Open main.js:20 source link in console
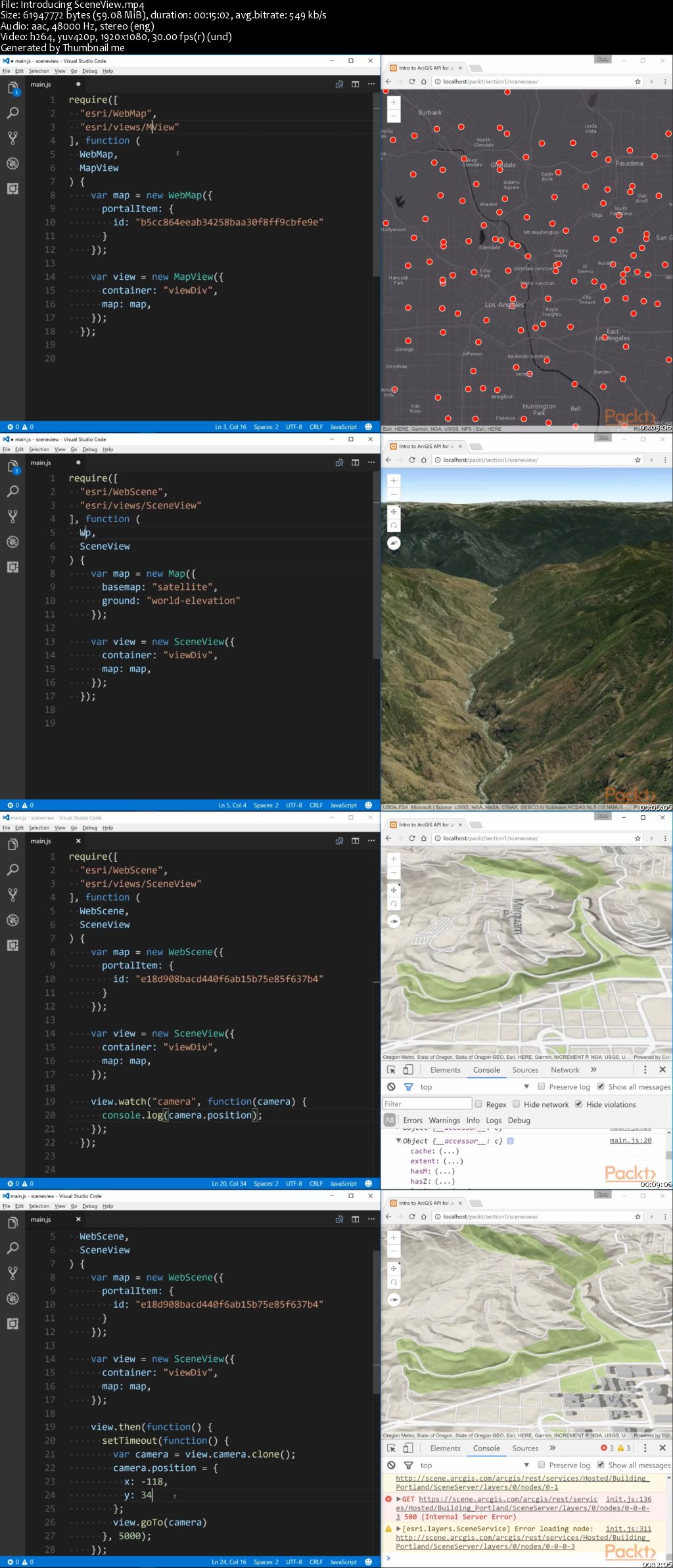This screenshot has width=673, height=1568. point(630,1140)
